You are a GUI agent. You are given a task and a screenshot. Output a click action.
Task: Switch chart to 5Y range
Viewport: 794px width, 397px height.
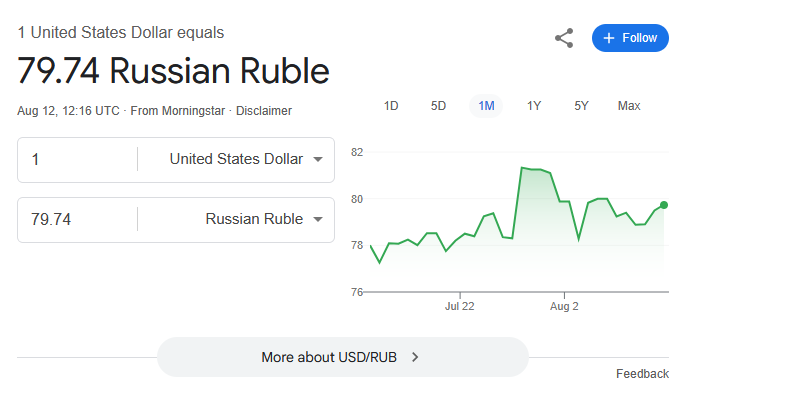click(581, 106)
